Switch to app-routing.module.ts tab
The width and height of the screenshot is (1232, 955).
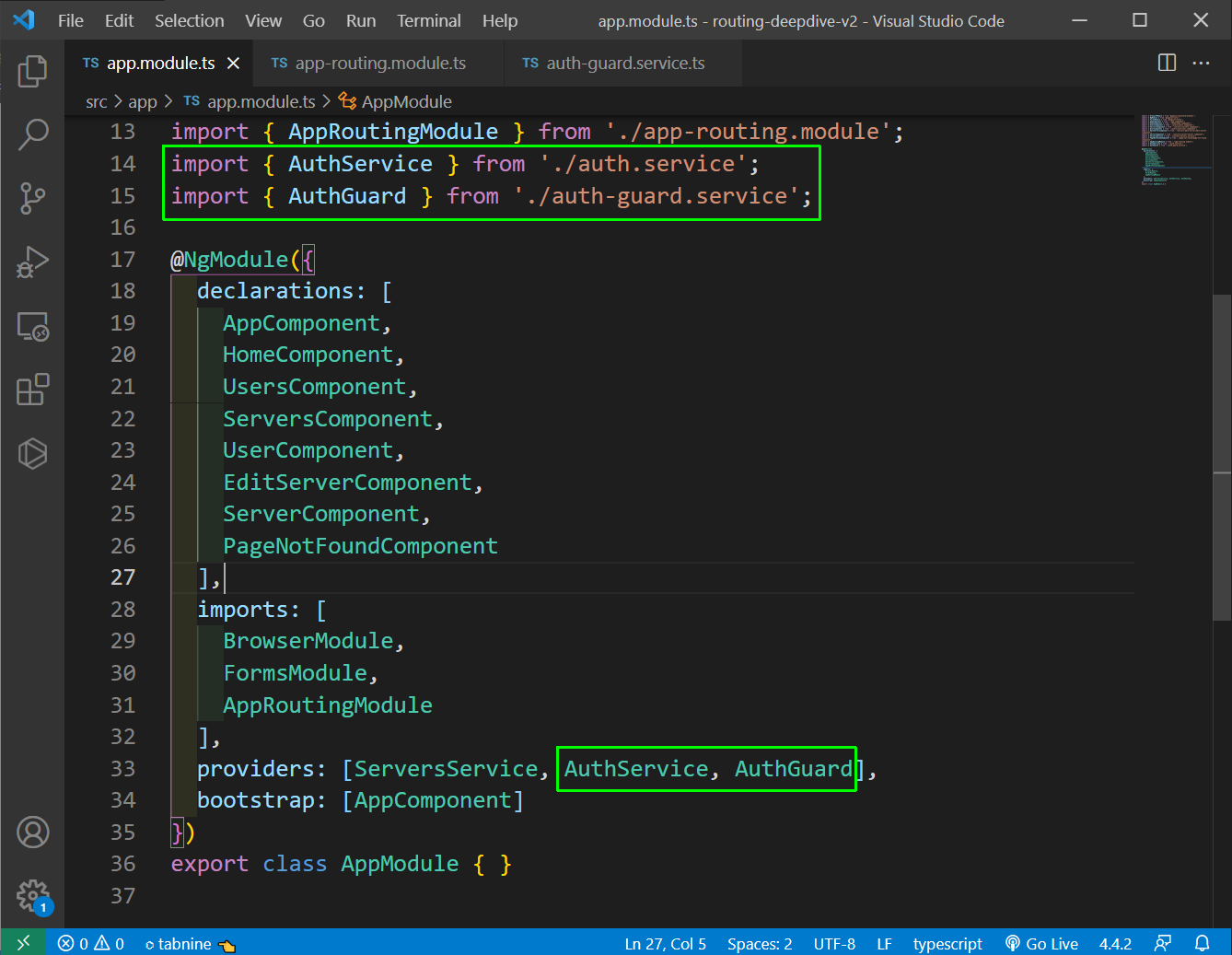379,64
